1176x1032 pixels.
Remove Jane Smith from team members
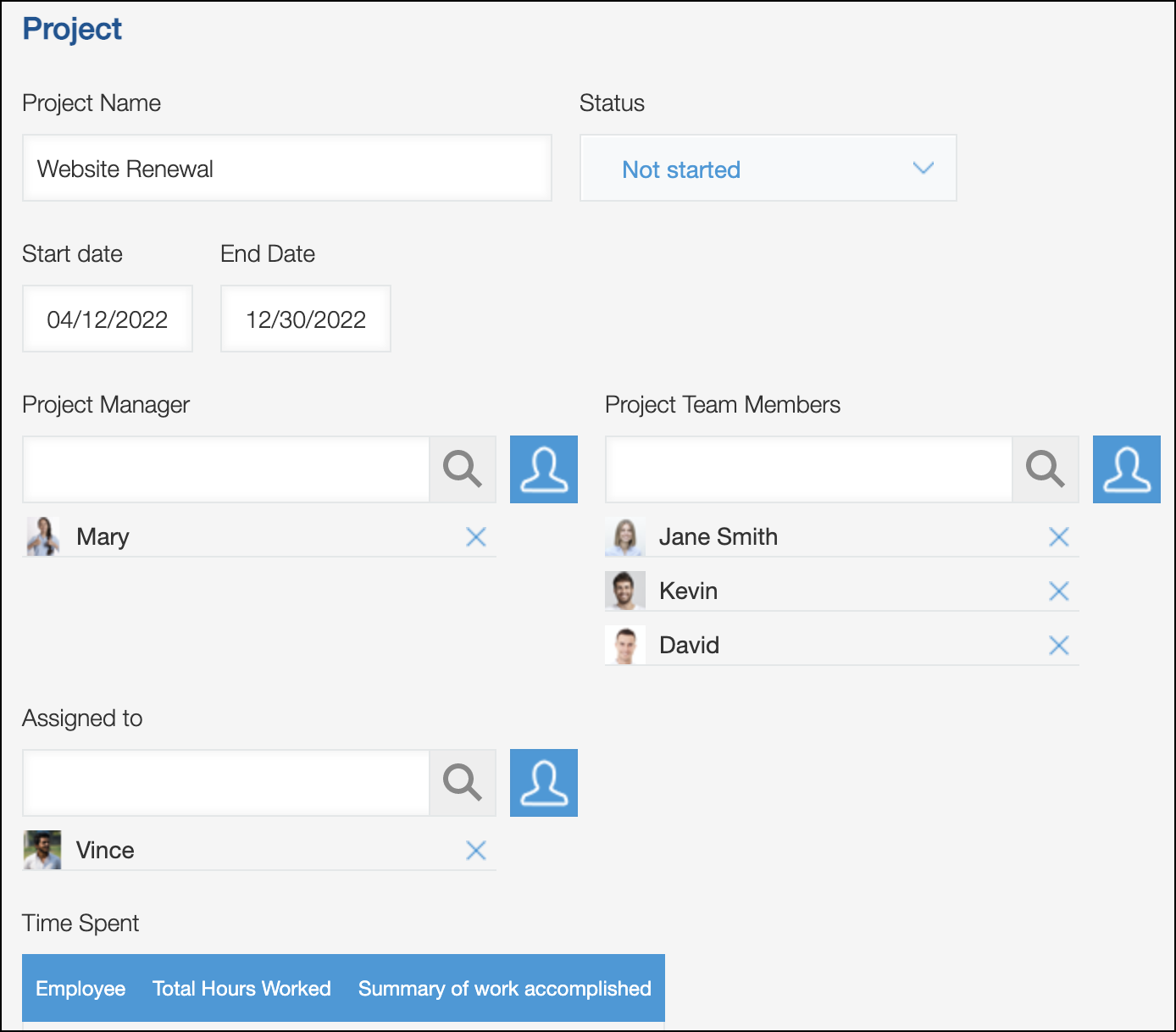(1058, 537)
